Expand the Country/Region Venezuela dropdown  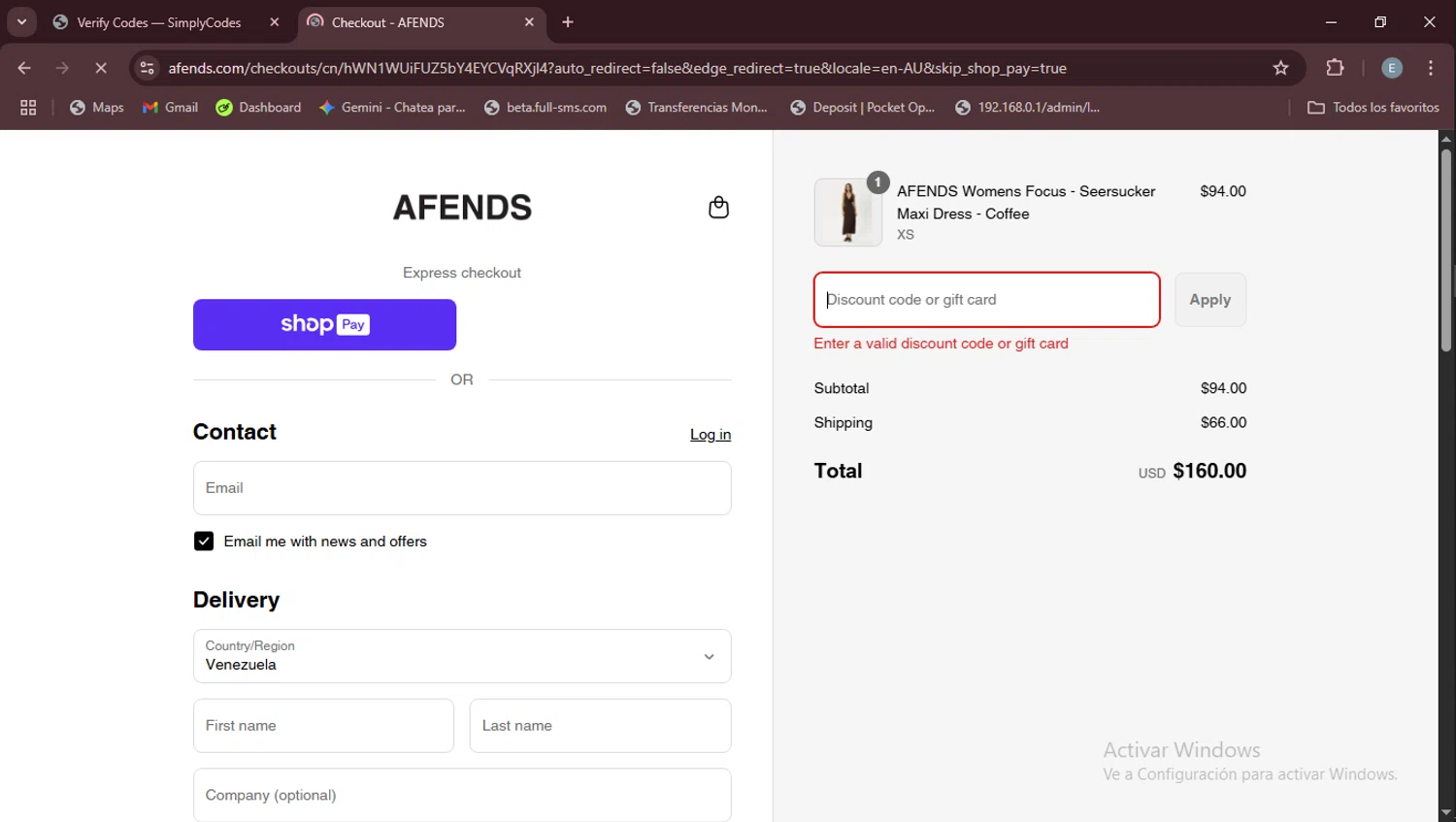pyautogui.click(x=462, y=656)
